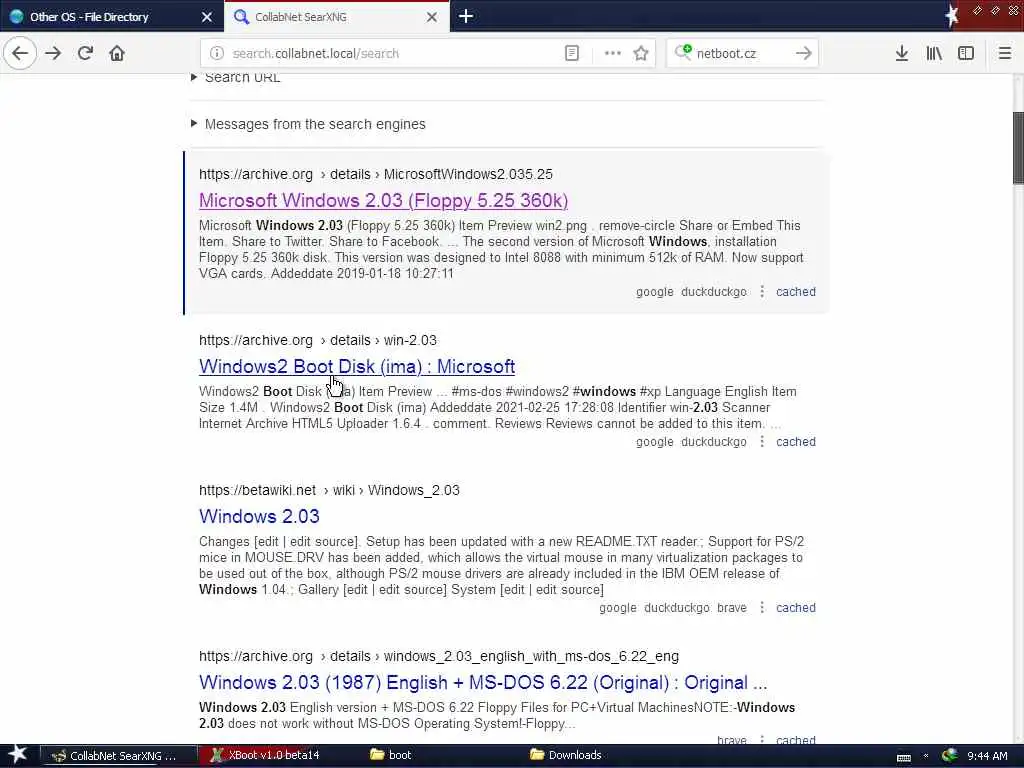Click the keyboard icon in the system tray

tap(904, 757)
